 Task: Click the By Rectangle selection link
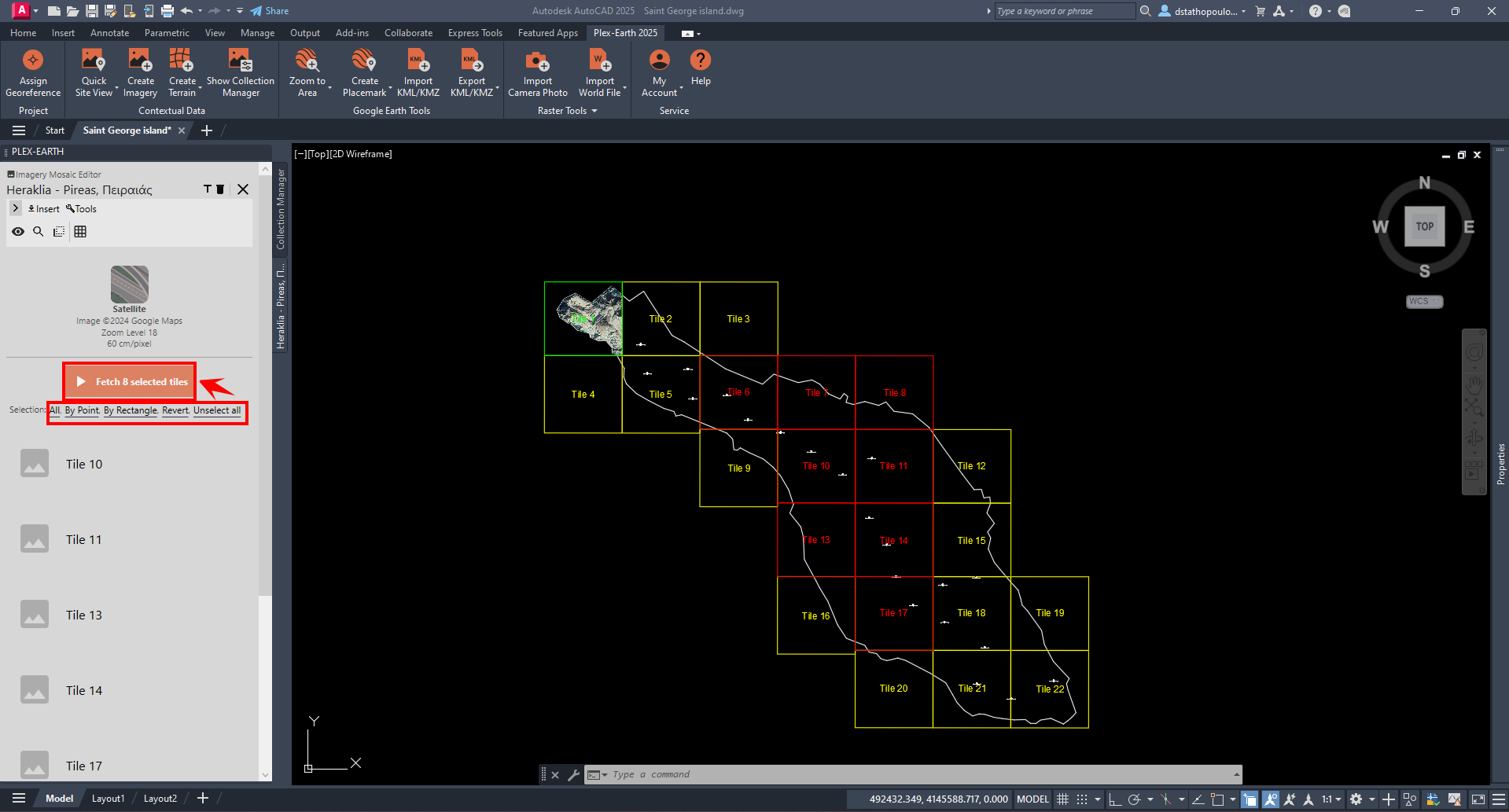(x=131, y=410)
